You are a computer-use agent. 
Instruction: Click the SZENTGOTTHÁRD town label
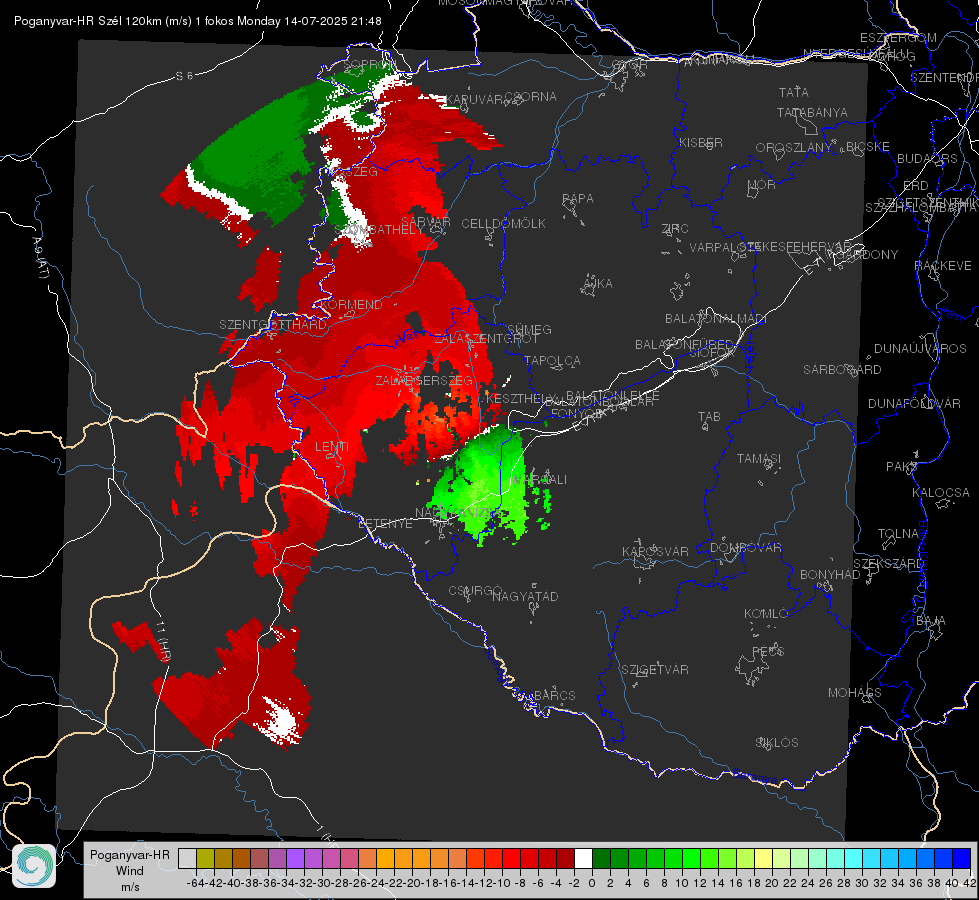pyautogui.click(x=273, y=325)
